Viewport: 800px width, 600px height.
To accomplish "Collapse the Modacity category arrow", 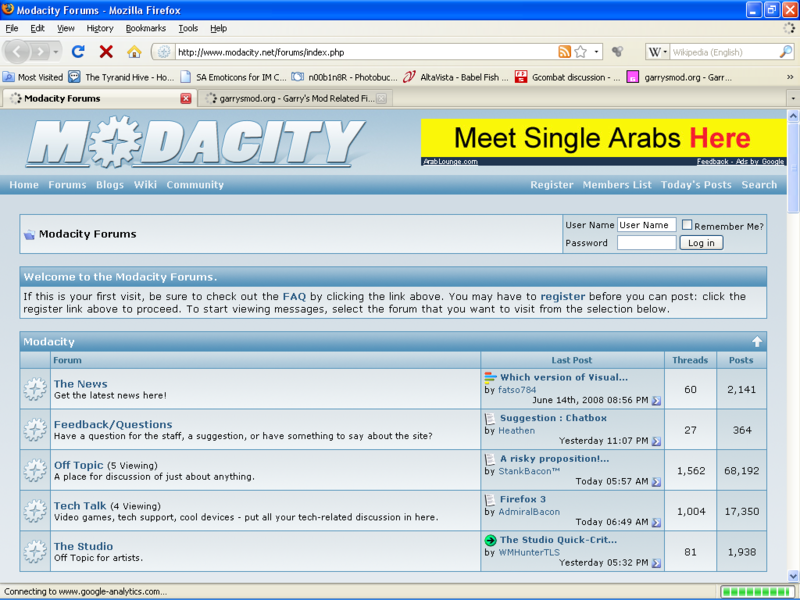I will tap(757, 342).
